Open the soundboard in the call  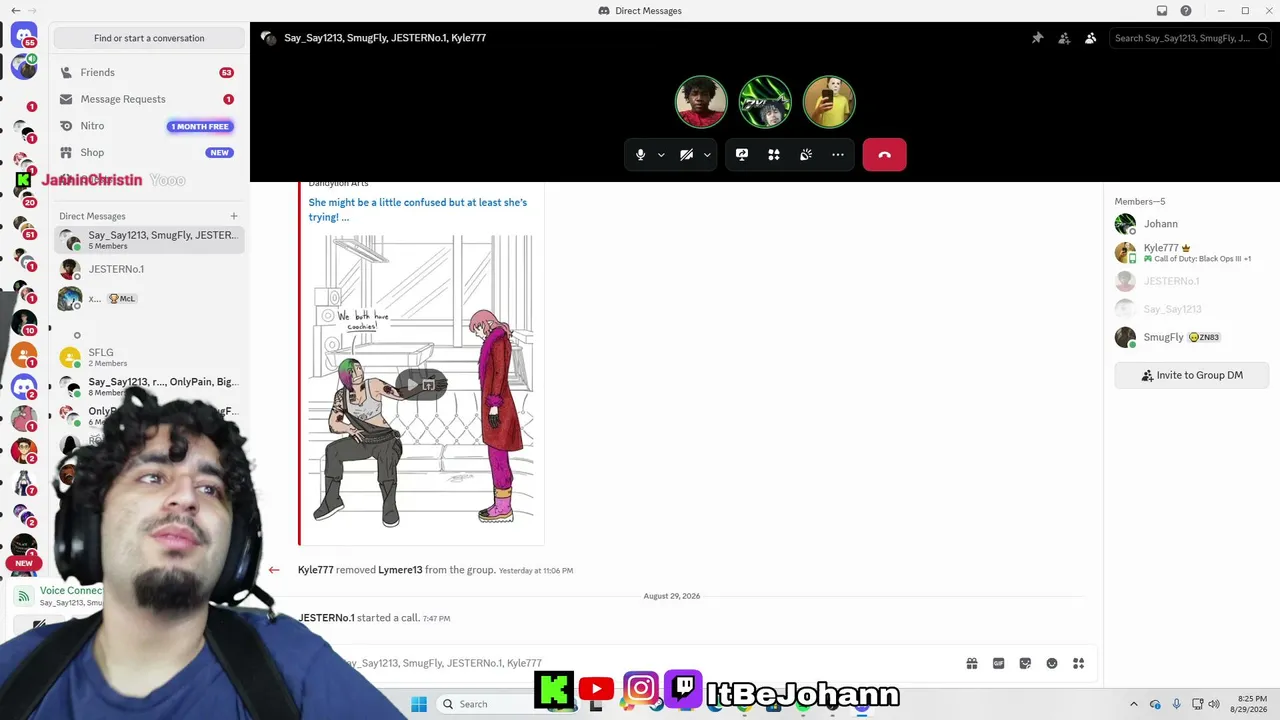coord(806,155)
